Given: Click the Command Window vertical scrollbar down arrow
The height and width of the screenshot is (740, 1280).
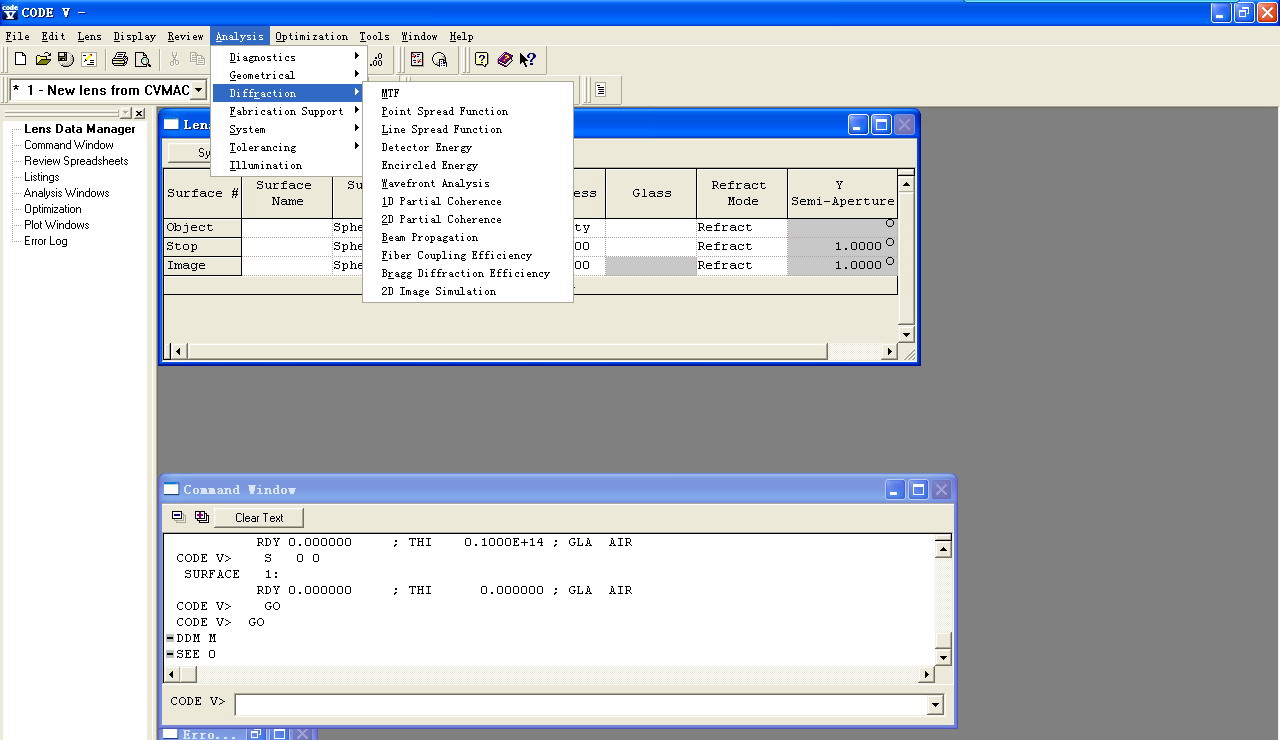Looking at the screenshot, I should pyautogui.click(x=943, y=657).
